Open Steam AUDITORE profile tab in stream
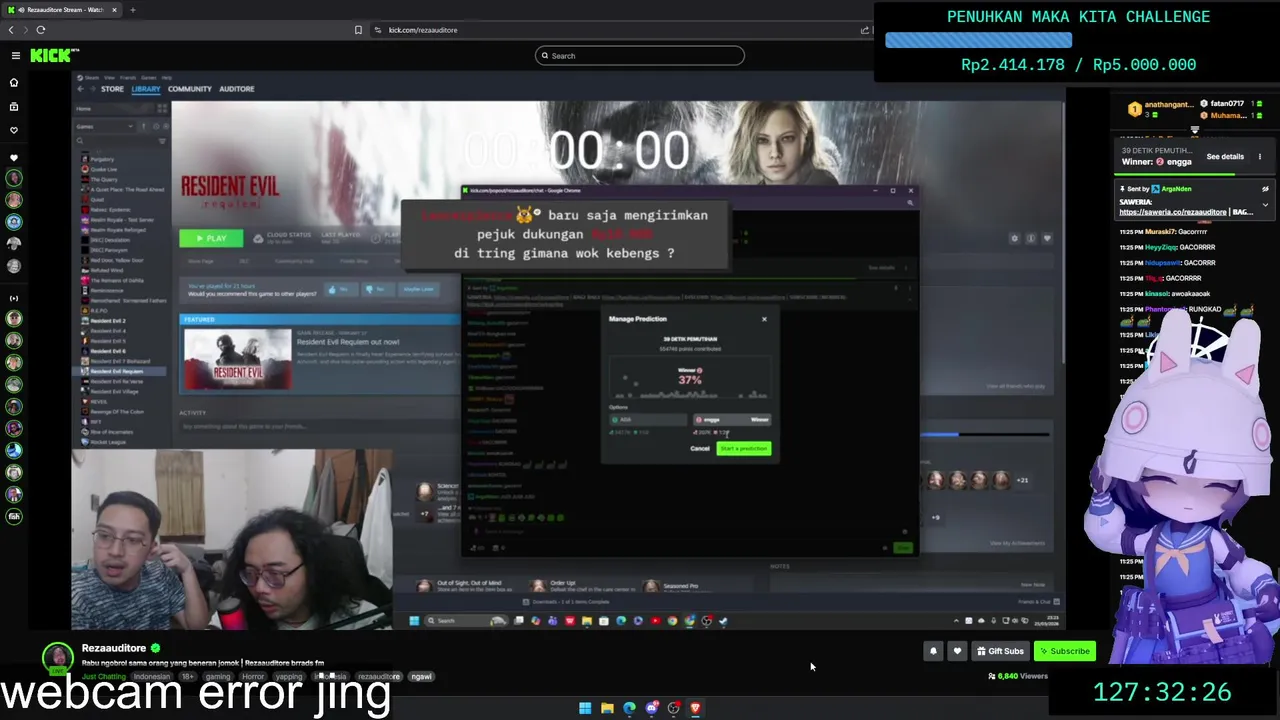The width and height of the screenshot is (1280, 720). 237,89
